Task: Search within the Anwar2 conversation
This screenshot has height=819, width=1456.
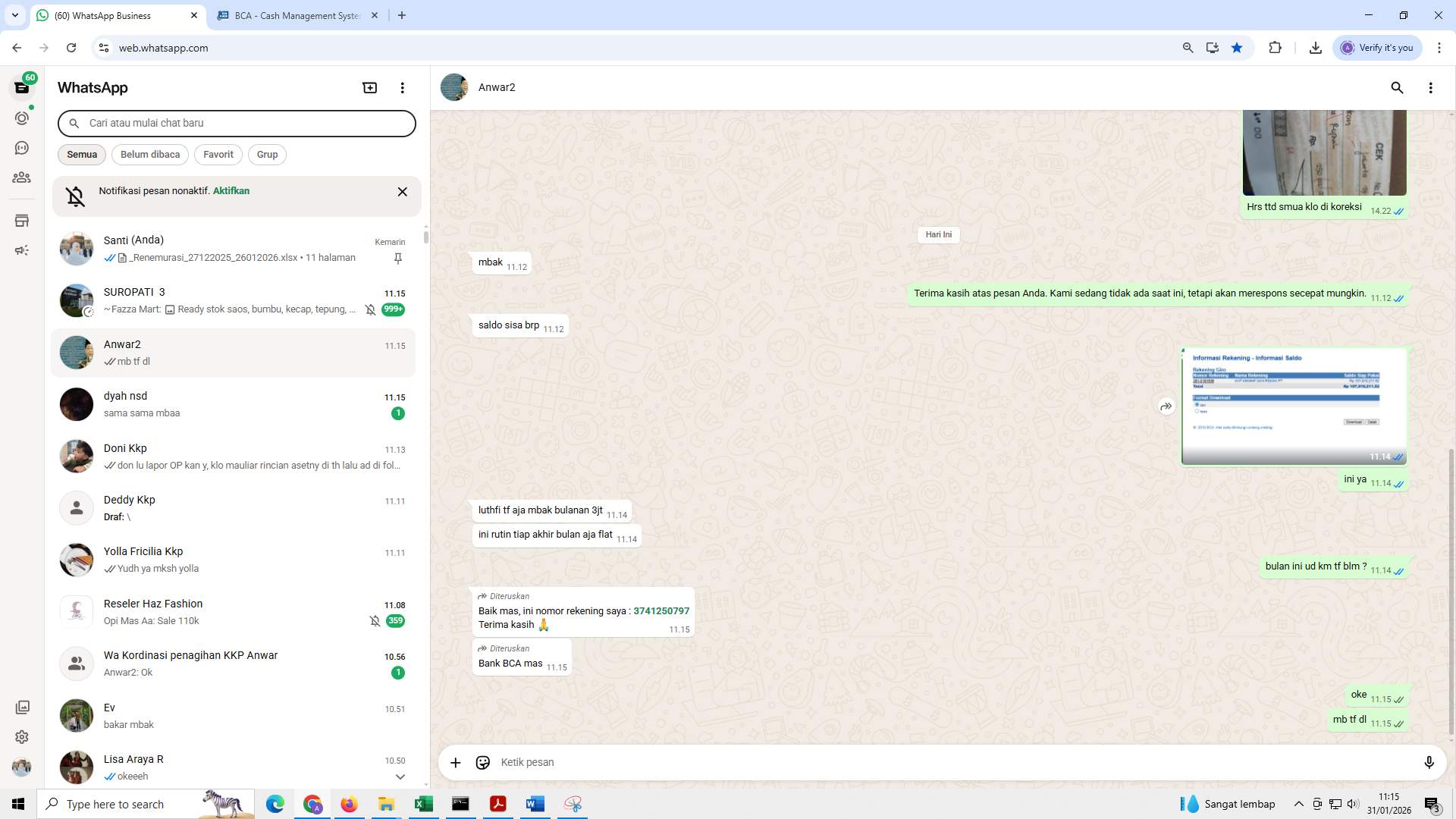Action: [x=1397, y=88]
